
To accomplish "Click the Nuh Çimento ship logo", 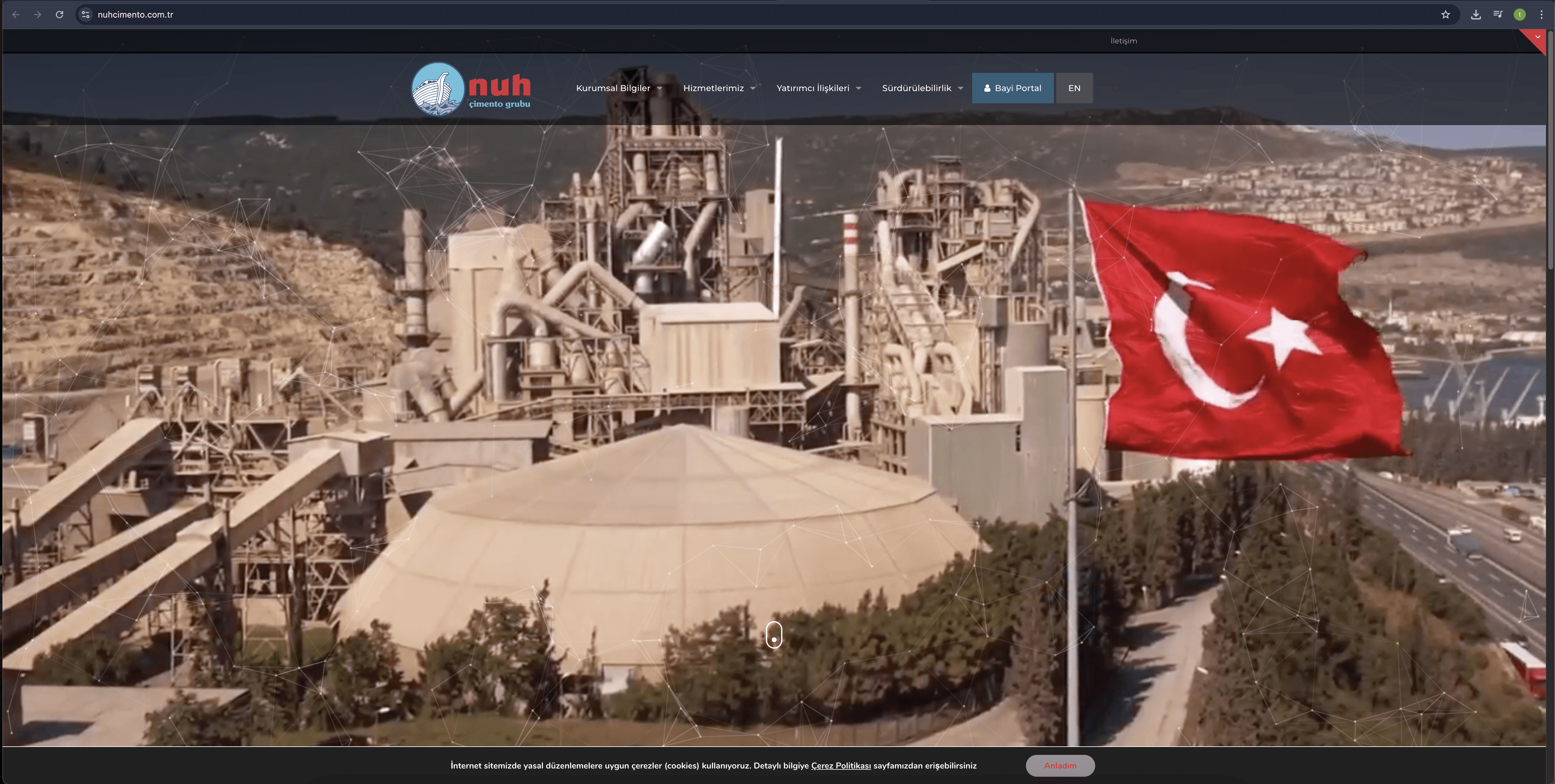I will tap(438, 89).
